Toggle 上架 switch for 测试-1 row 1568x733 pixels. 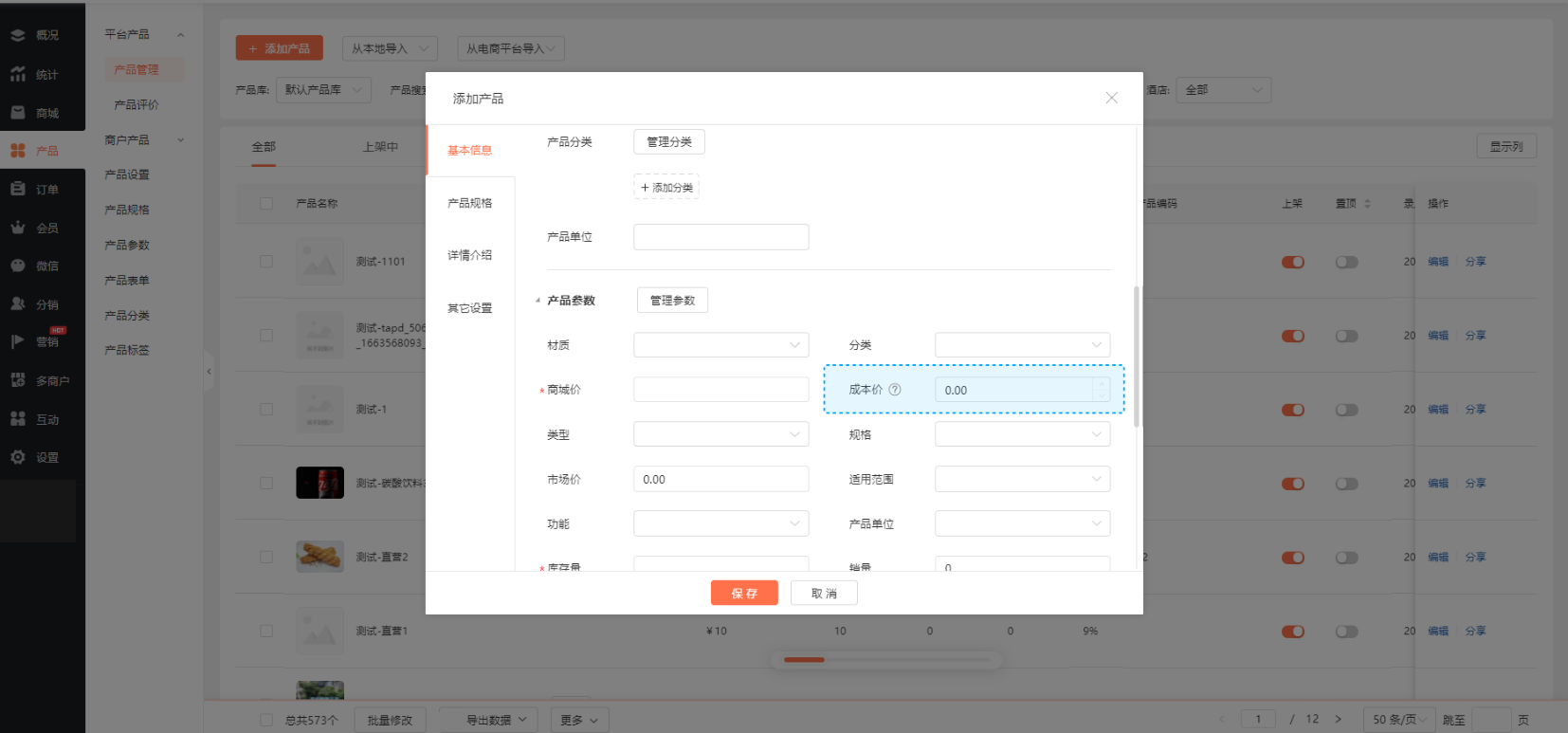[1293, 410]
